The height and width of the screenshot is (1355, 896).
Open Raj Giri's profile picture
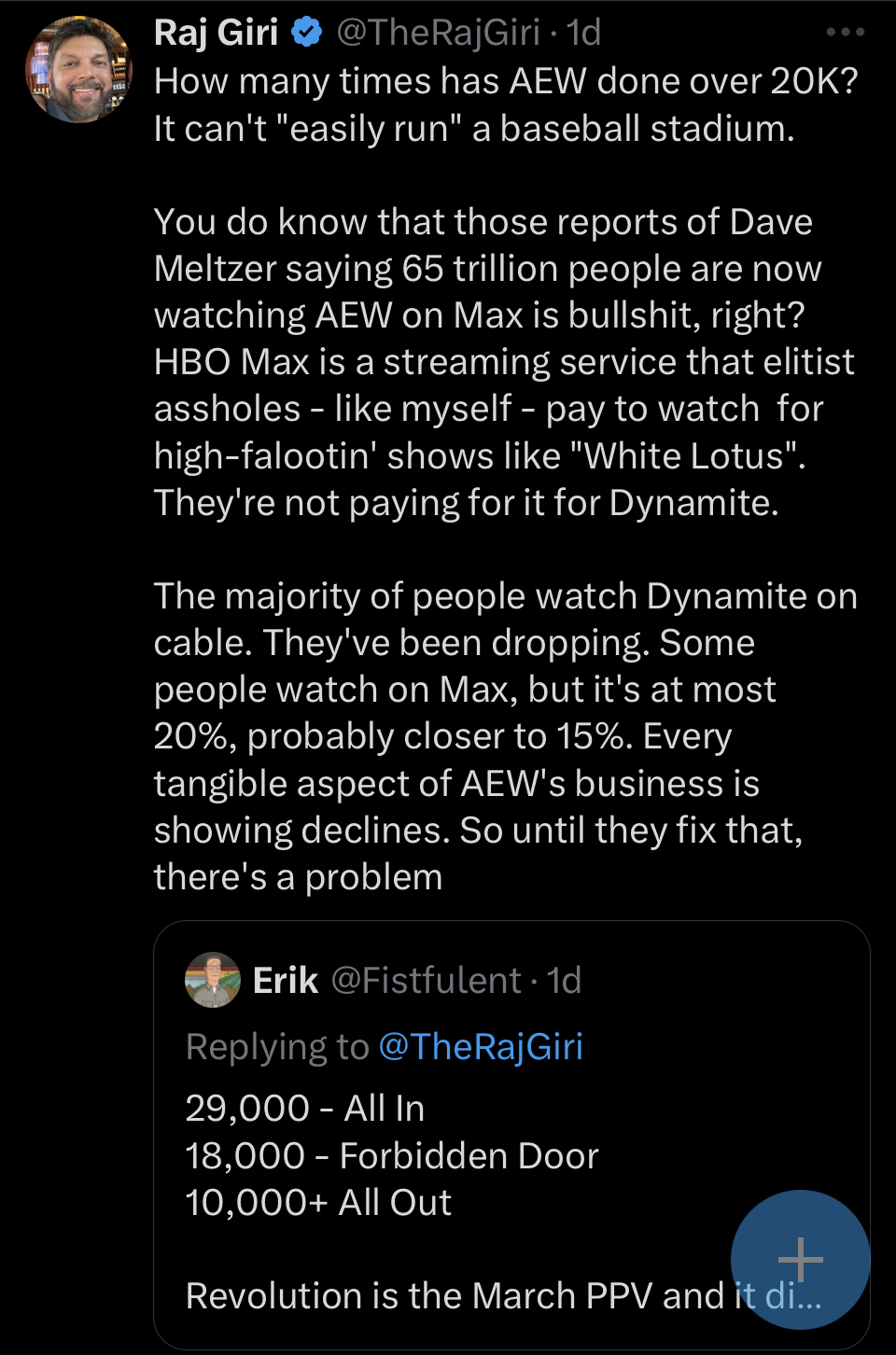pyautogui.click(x=78, y=70)
